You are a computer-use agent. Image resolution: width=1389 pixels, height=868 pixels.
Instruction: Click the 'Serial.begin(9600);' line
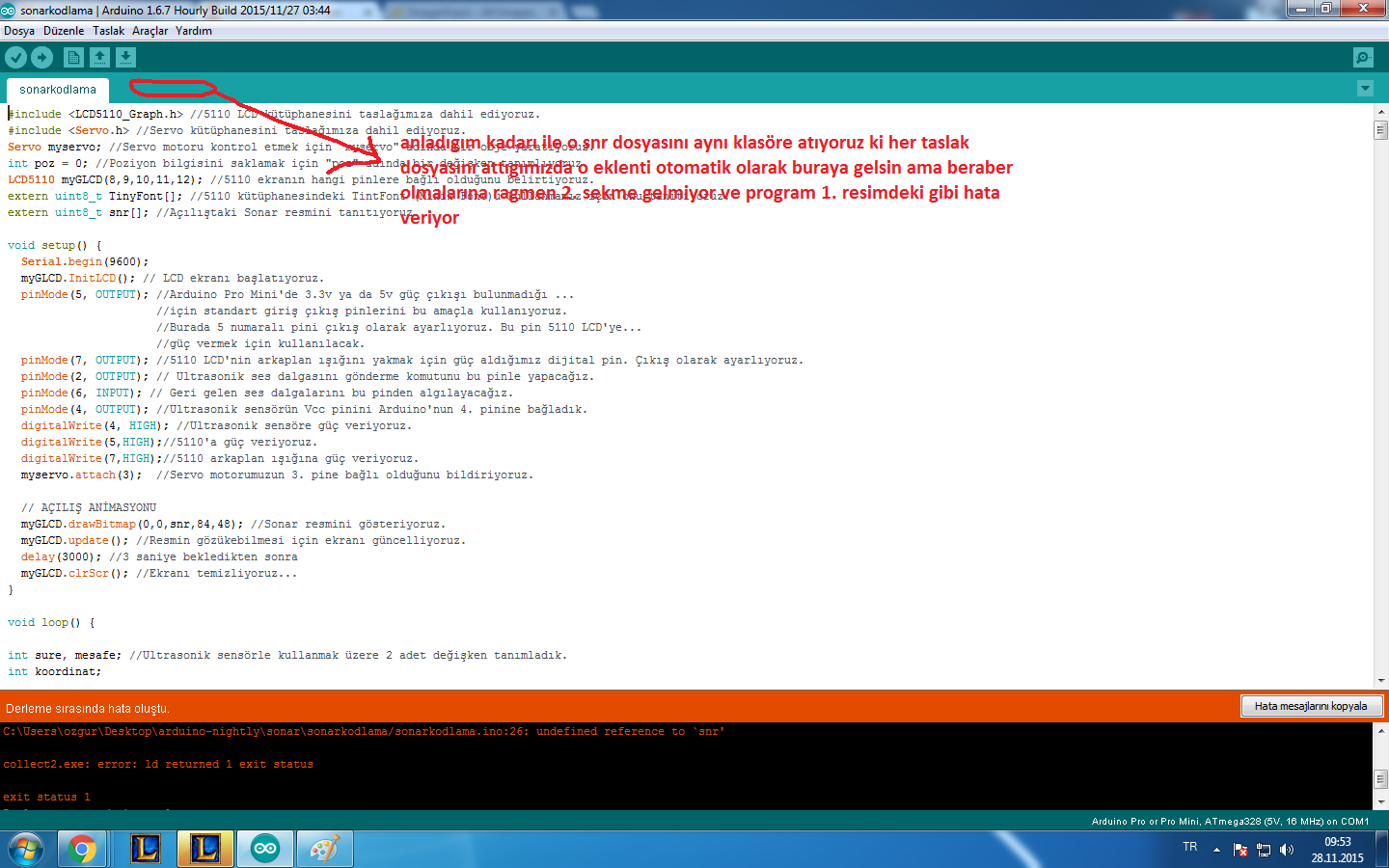85,261
